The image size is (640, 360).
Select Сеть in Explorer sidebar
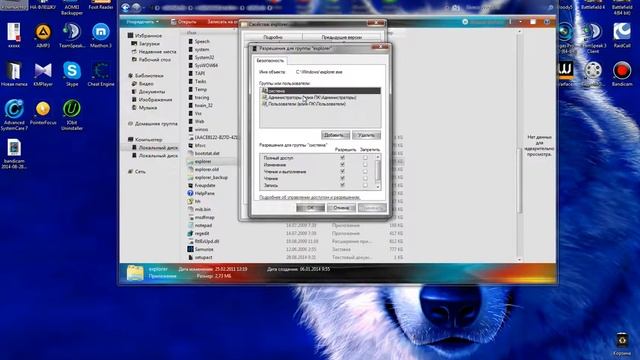137,171
